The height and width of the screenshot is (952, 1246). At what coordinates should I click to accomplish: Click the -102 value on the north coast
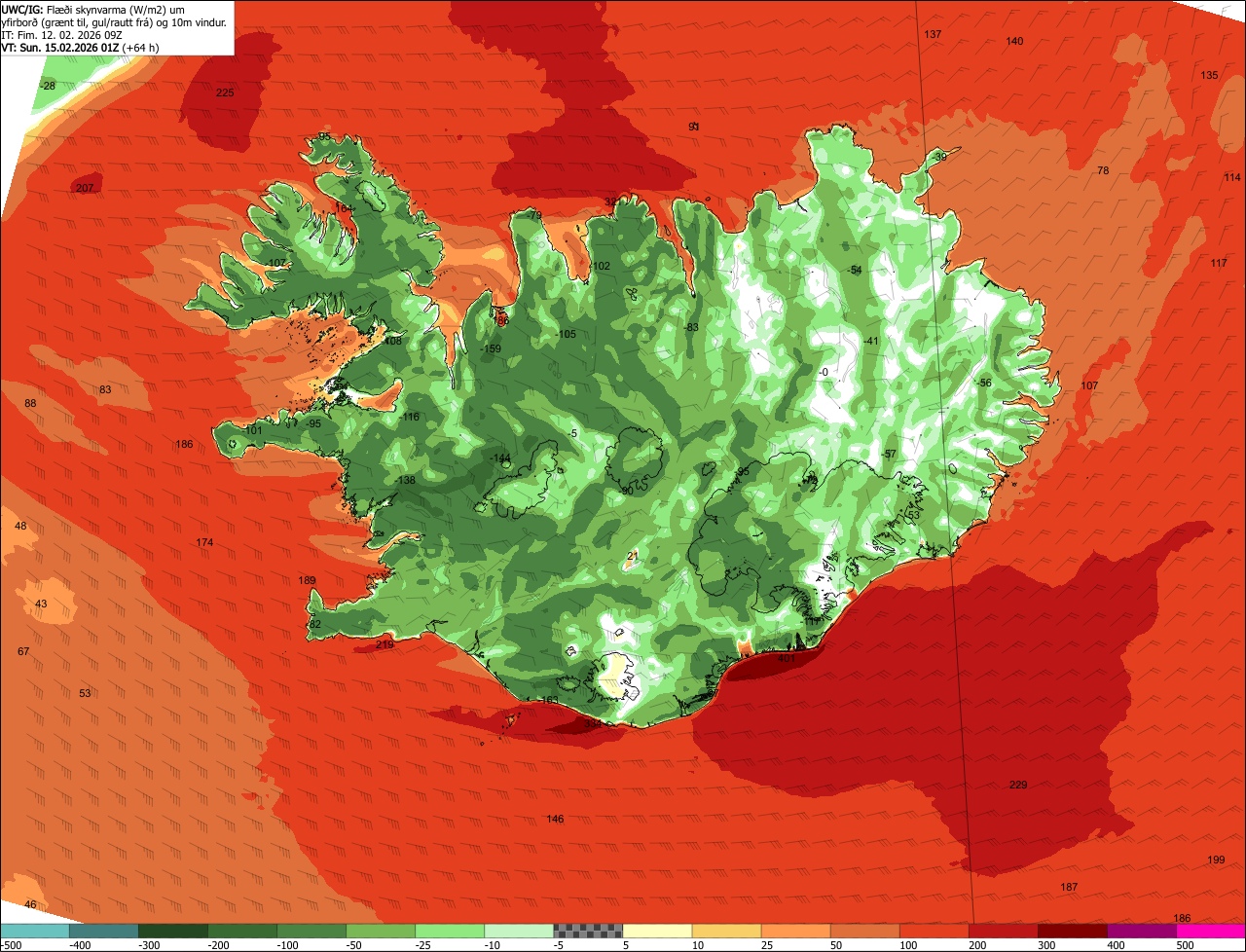pos(600,266)
